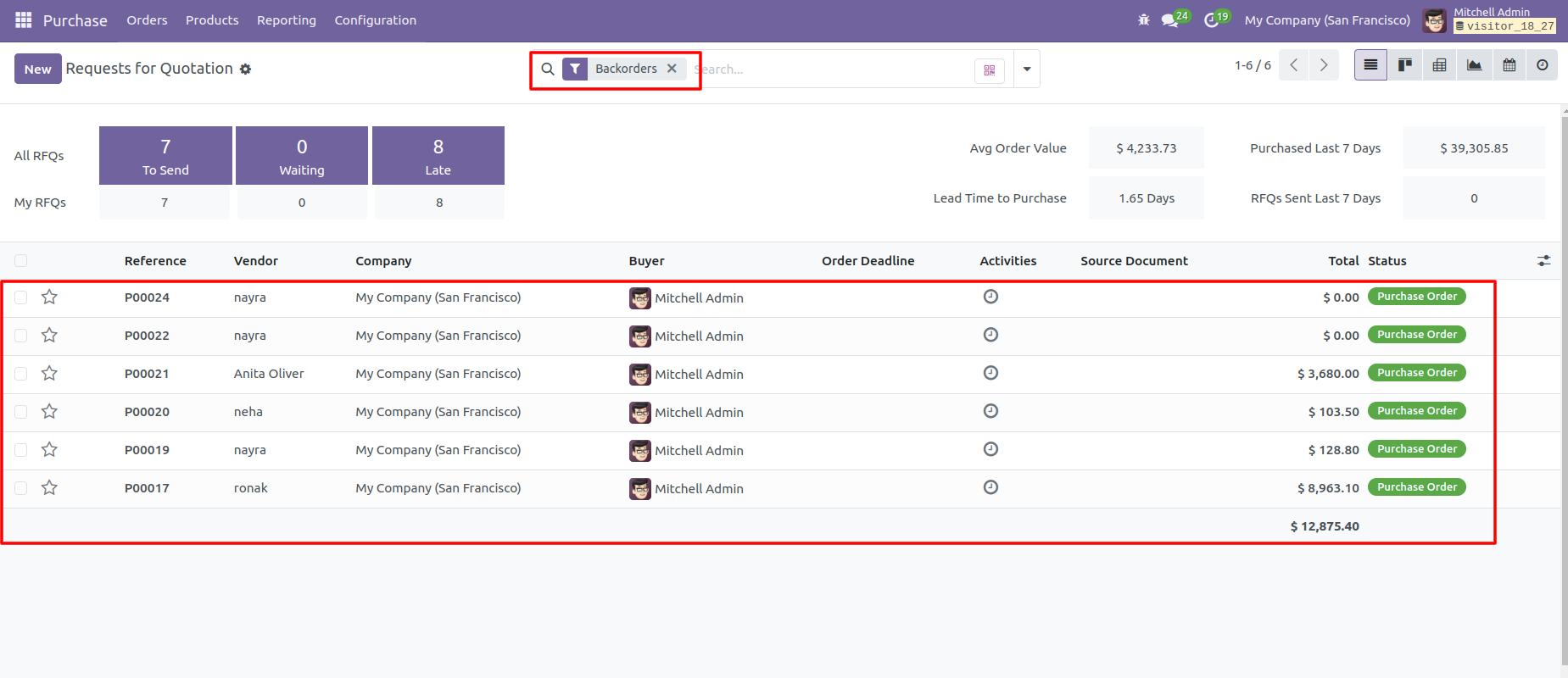The height and width of the screenshot is (678, 1568).
Task: Click the $ 3,680.00 total cell
Action: [x=1328, y=374]
